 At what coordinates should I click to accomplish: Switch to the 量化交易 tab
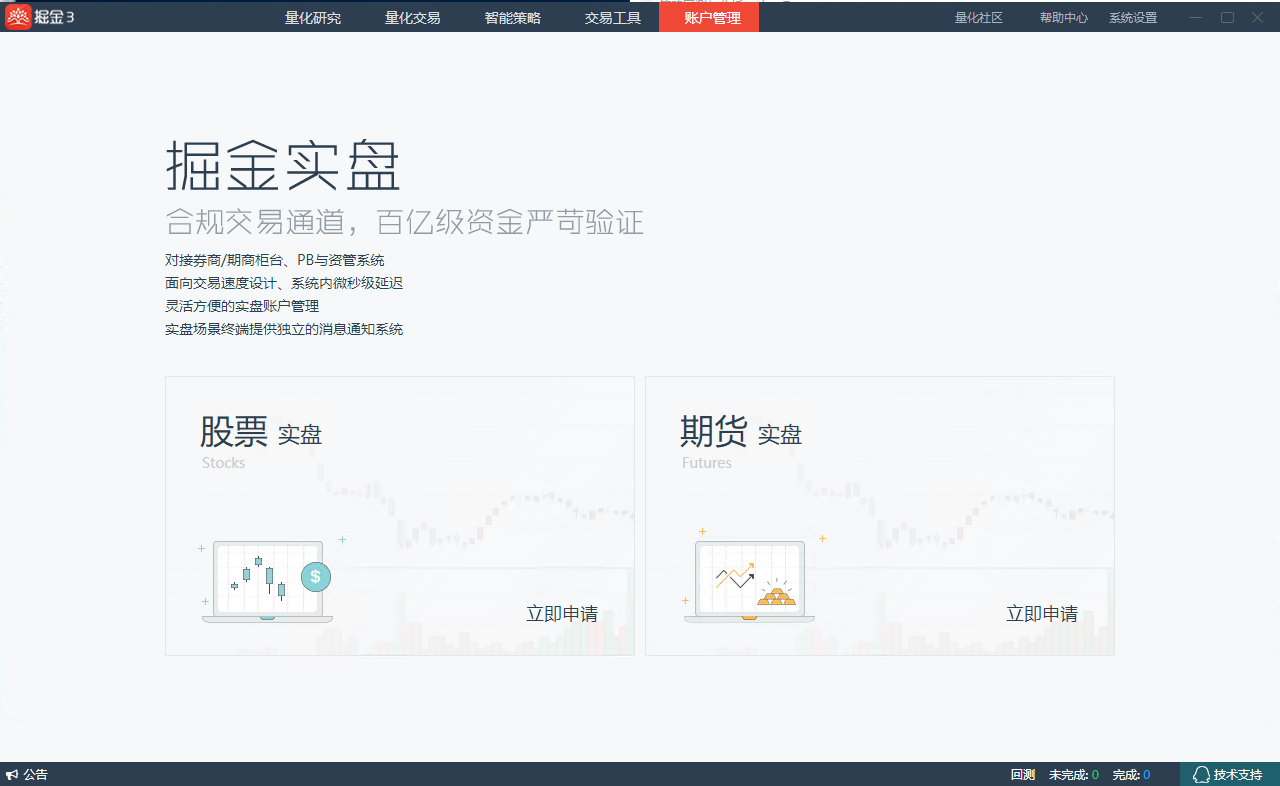tap(413, 18)
